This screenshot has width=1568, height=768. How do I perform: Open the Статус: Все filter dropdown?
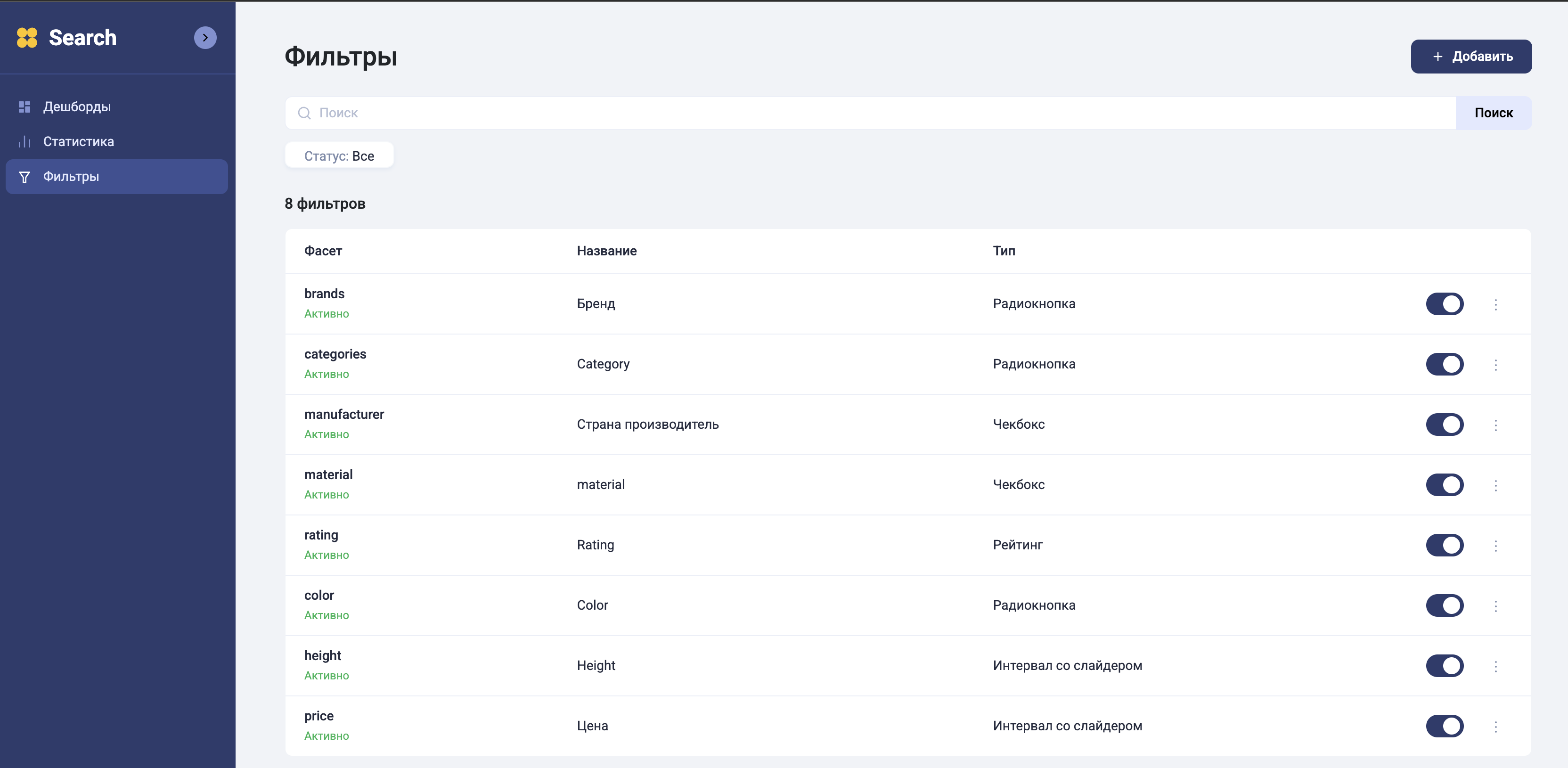pos(338,156)
